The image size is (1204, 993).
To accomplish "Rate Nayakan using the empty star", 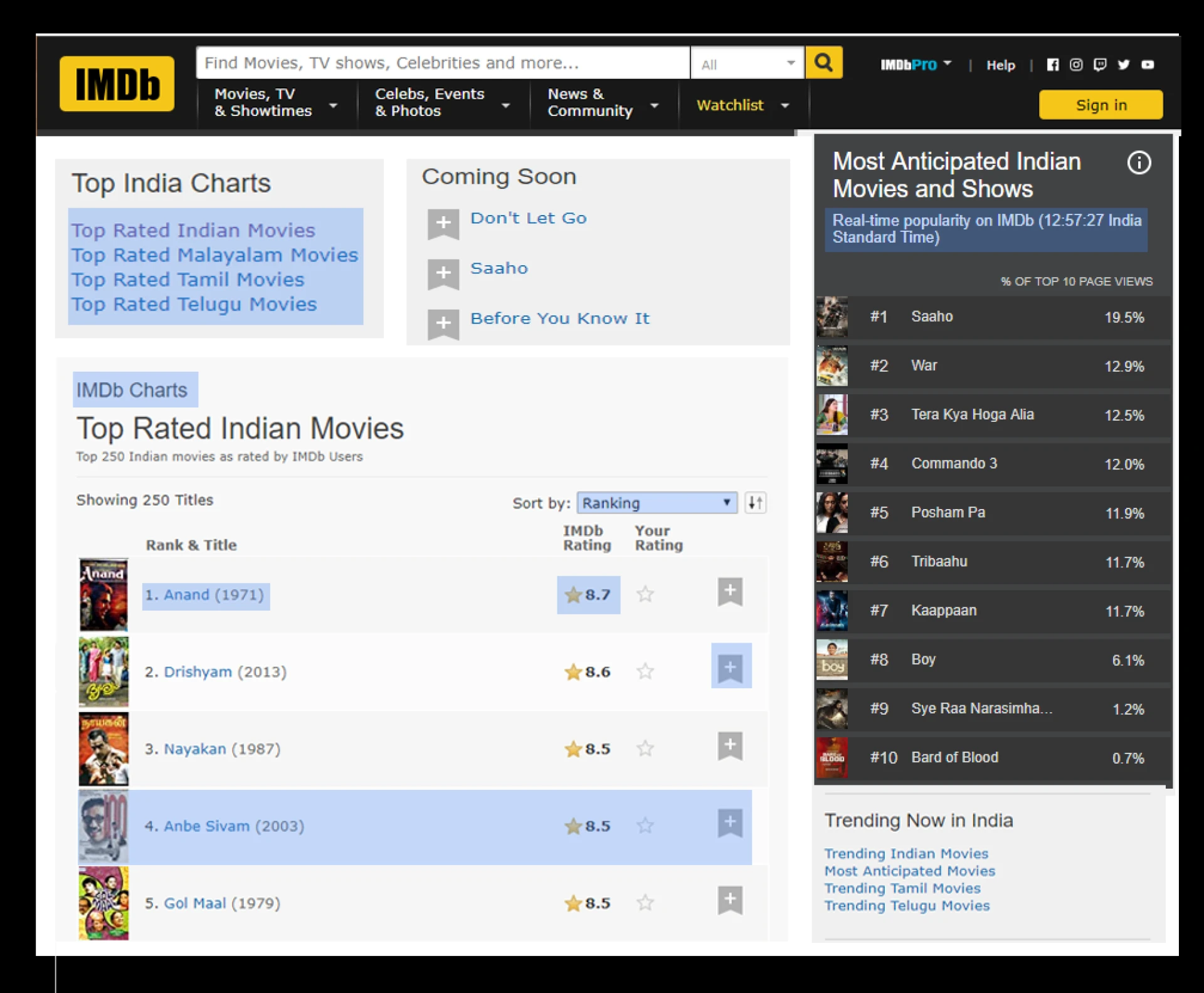I will point(645,749).
